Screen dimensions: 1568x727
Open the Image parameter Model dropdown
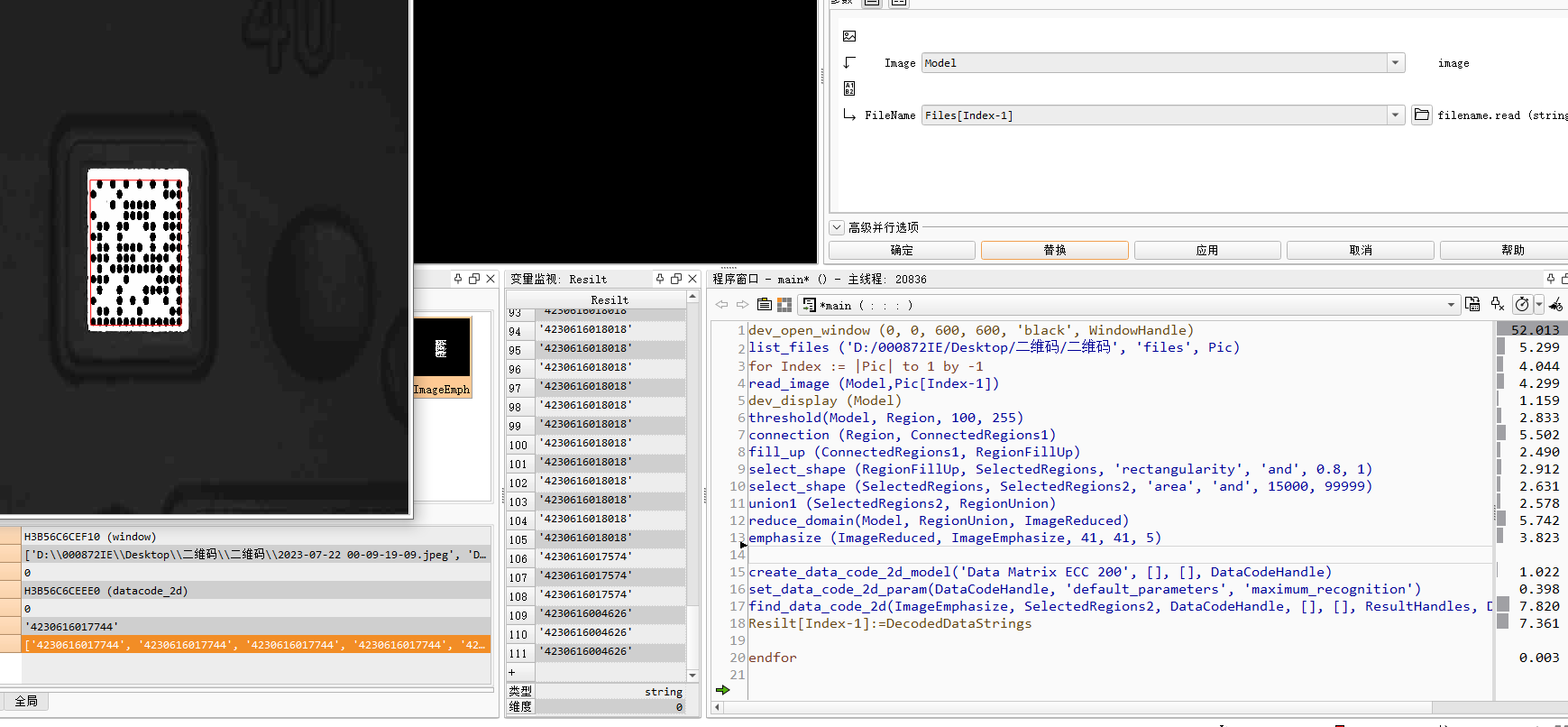(1396, 62)
